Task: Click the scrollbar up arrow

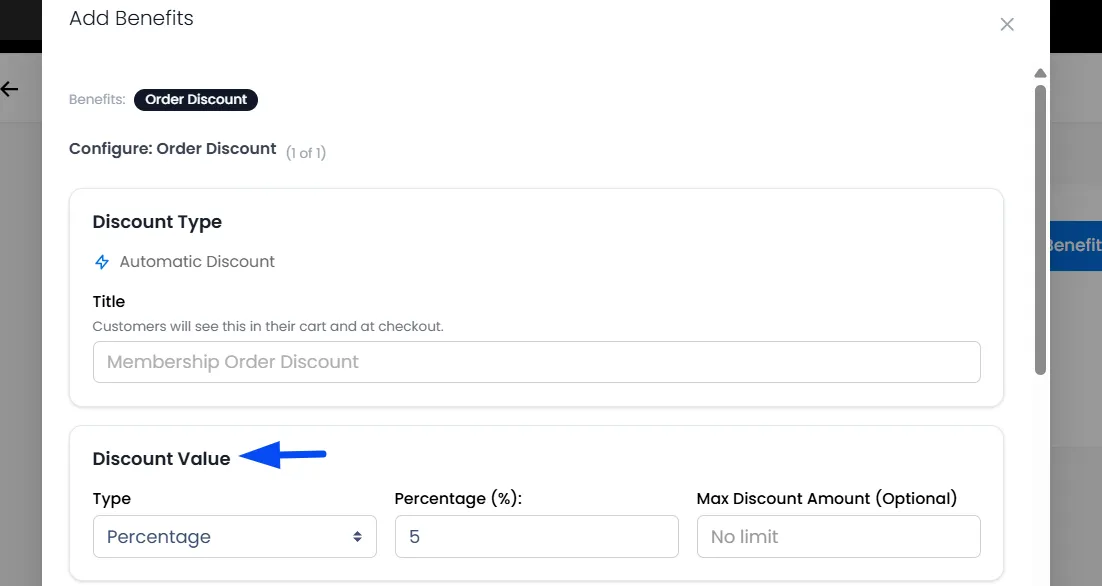Action: [x=1040, y=73]
